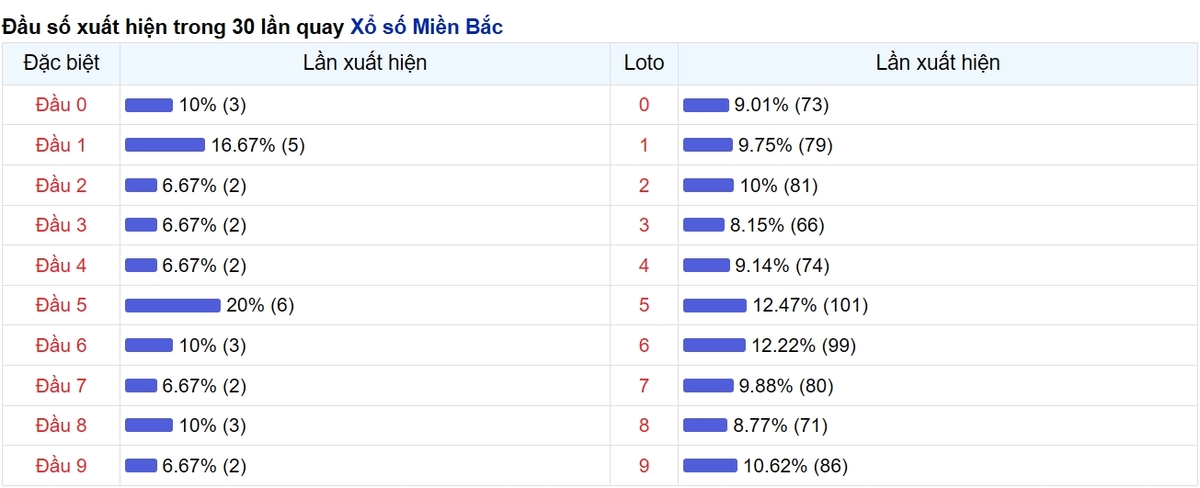Click the 10.62% (86) value text
1200x488 pixels.
coord(796,465)
